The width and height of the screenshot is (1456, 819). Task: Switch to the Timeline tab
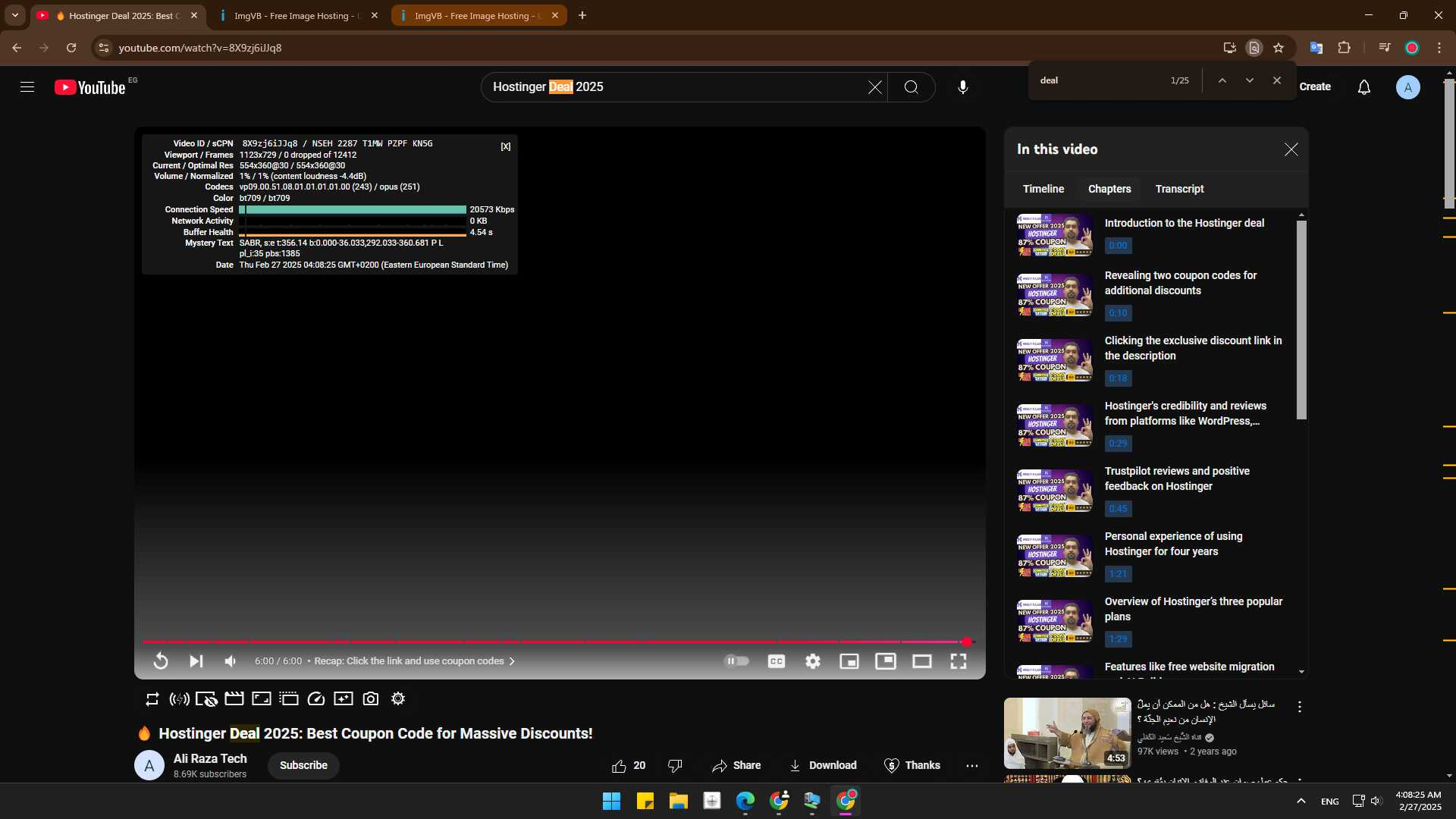point(1043,189)
